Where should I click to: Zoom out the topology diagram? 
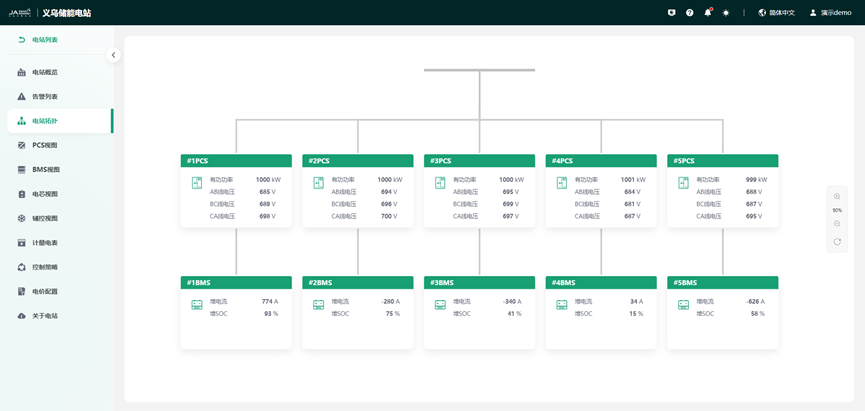coord(837,223)
